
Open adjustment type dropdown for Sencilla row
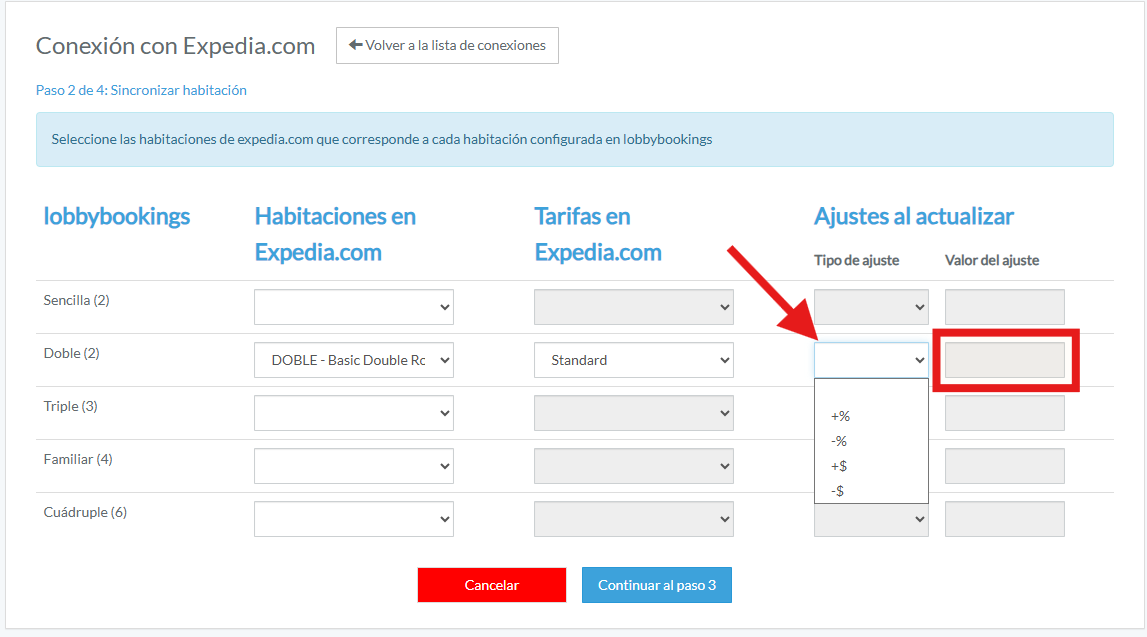[x=871, y=307]
